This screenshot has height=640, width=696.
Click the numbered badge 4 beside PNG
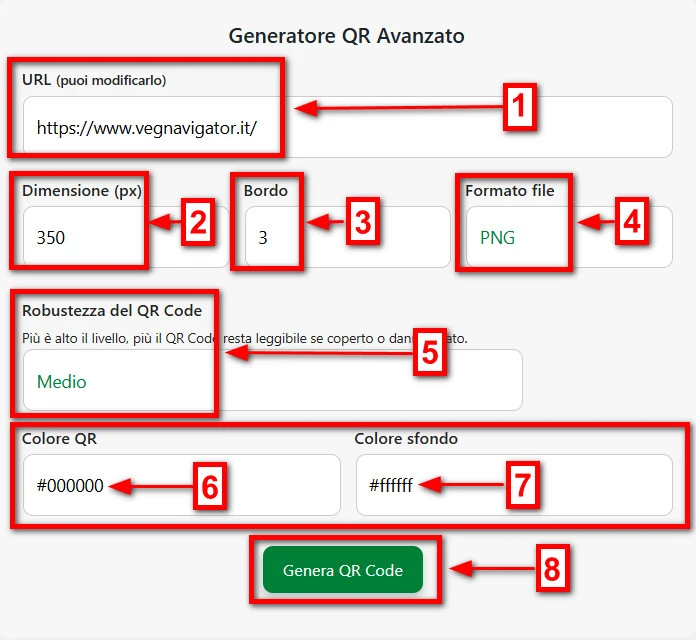tap(630, 223)
